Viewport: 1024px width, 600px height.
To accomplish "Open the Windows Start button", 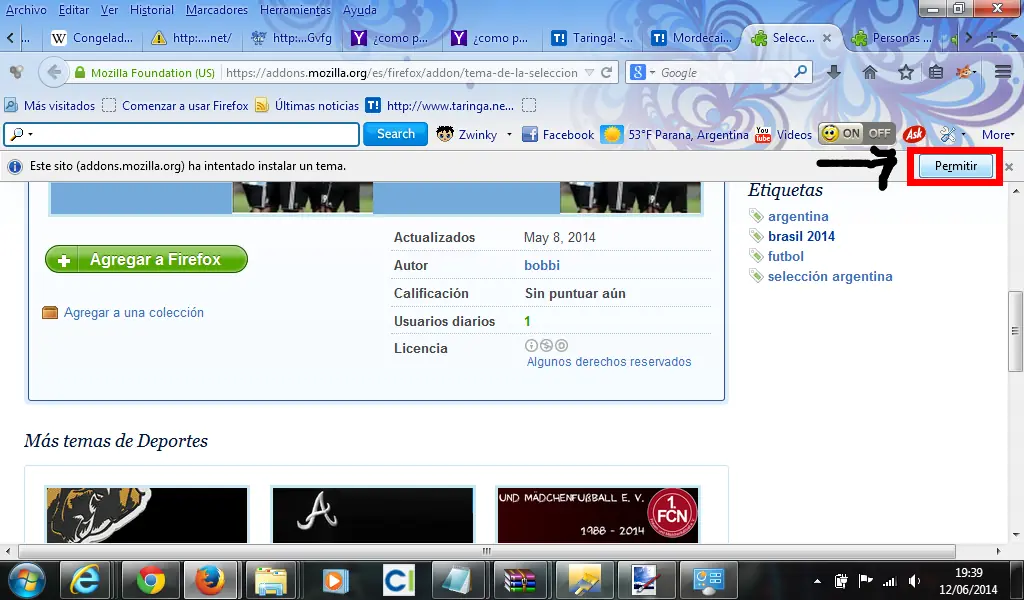I will pos(25,580).
